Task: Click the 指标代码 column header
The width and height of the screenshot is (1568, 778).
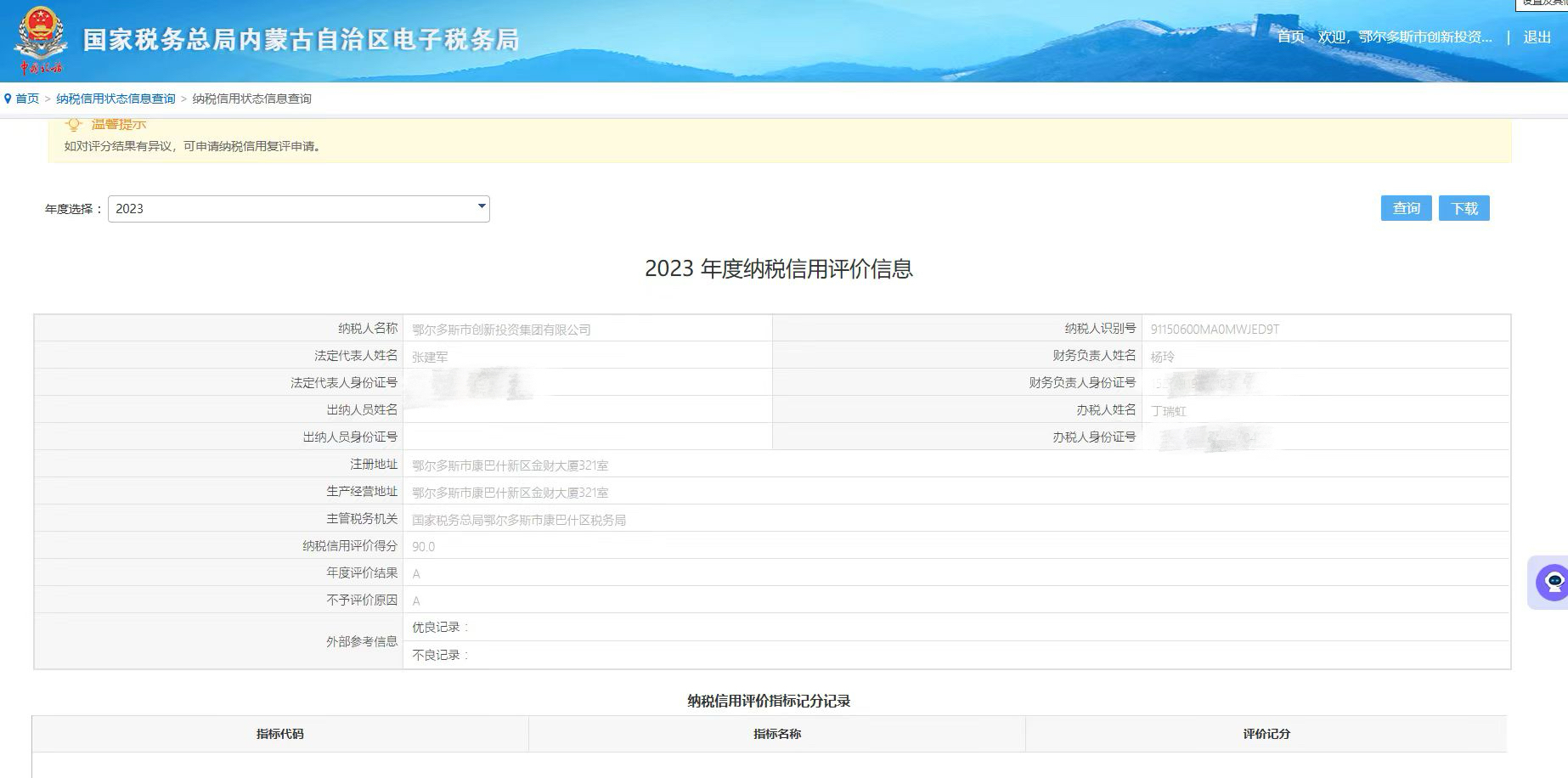Action: [280, 734]
